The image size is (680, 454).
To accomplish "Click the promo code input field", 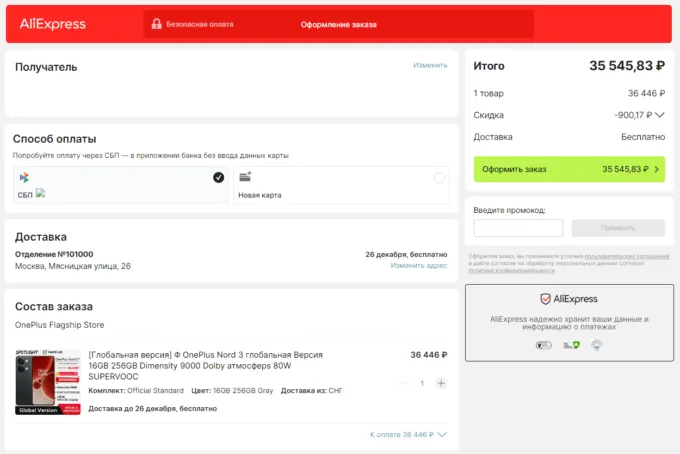I will (x=518, y=228).
